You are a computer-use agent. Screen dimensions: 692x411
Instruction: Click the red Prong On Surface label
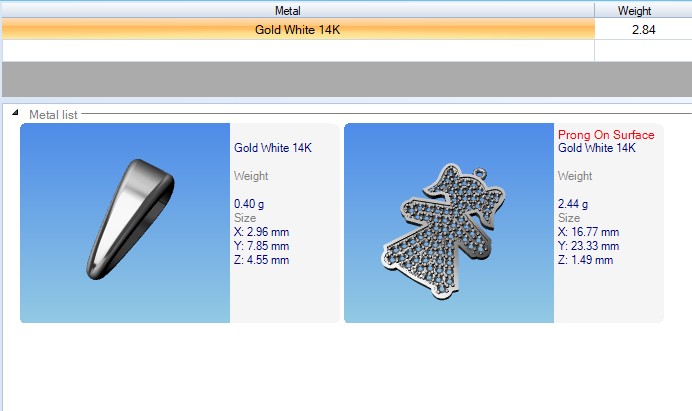tap(605, 135)
